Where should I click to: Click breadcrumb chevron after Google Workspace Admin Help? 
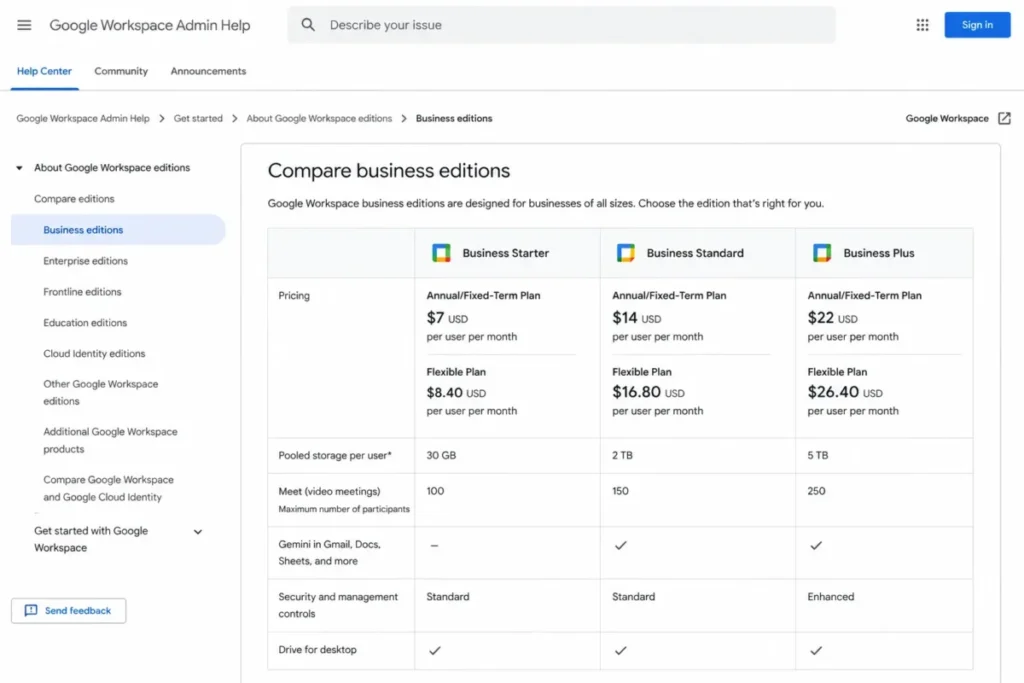pos(161,118)
